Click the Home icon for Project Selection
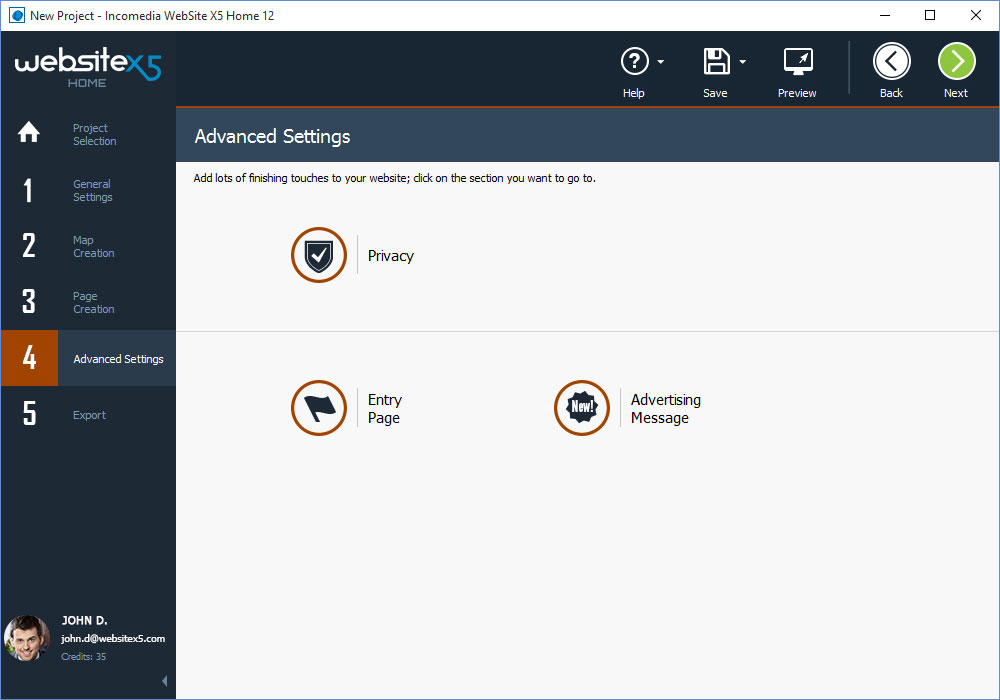 pos(29,132)
